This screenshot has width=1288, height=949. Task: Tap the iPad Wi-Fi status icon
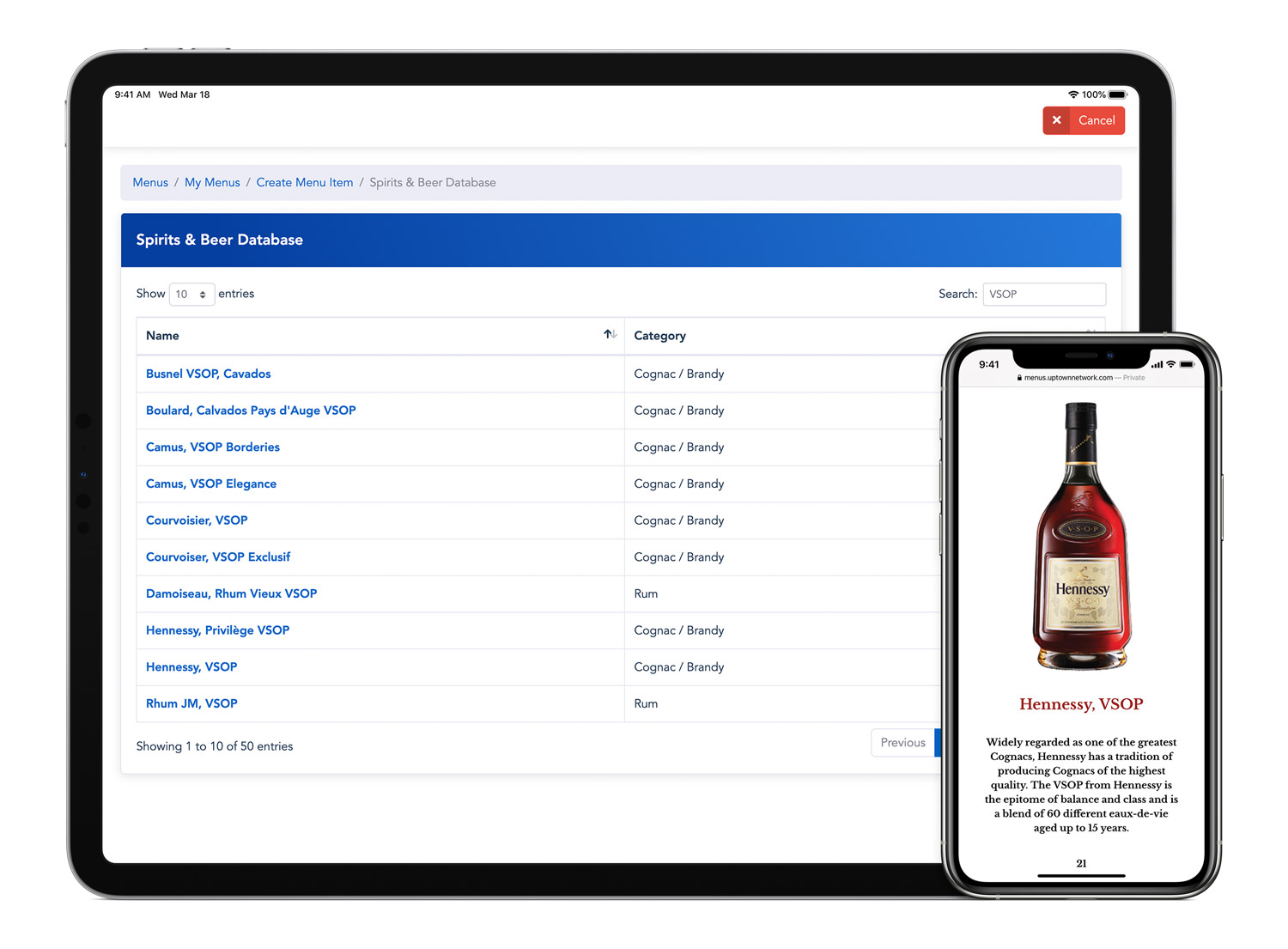pos(1073,94)
